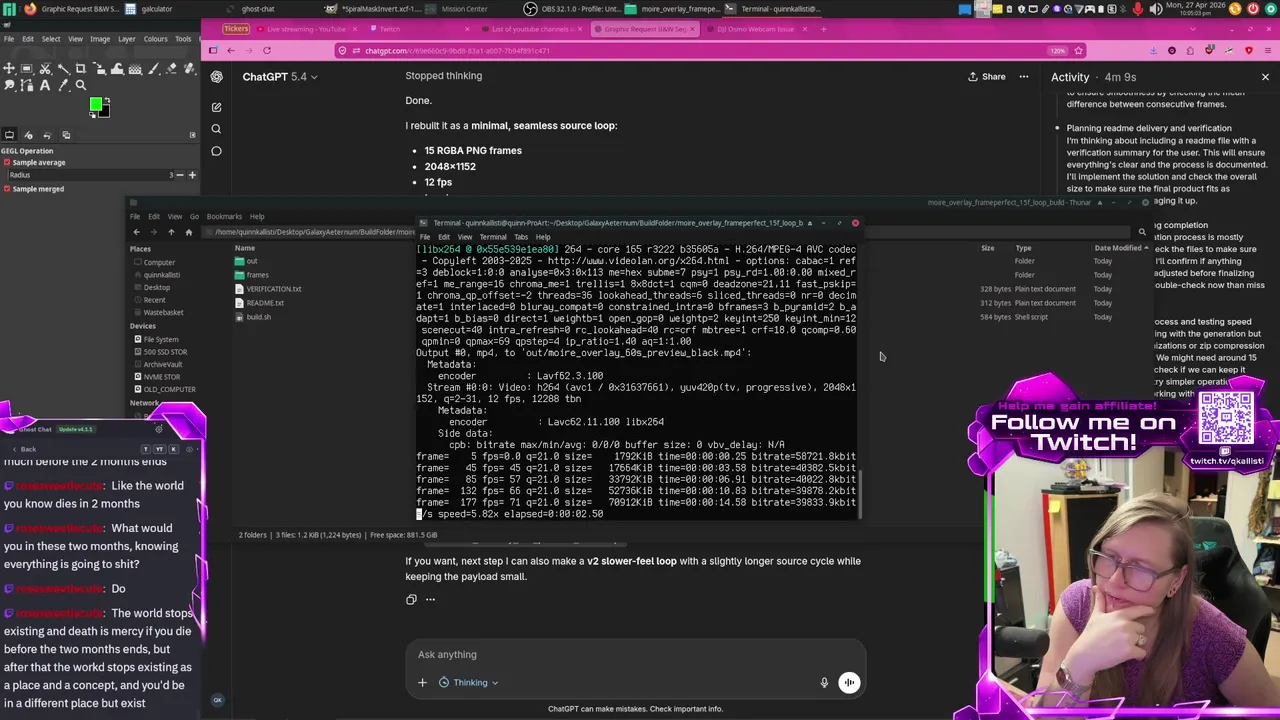Viewport: 1280px width, 720px height.
Task: Open the GIMP Image menu
Action: point(100,39)
